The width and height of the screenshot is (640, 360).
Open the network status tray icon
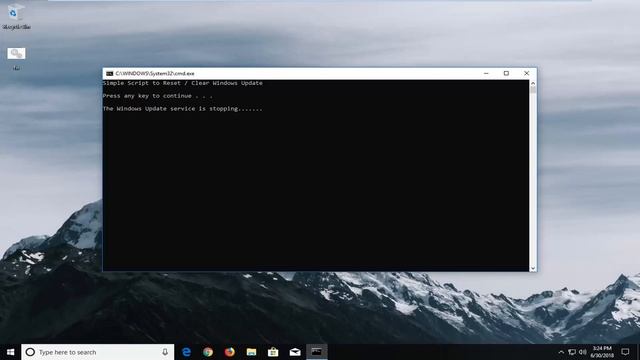click(572, 352)
